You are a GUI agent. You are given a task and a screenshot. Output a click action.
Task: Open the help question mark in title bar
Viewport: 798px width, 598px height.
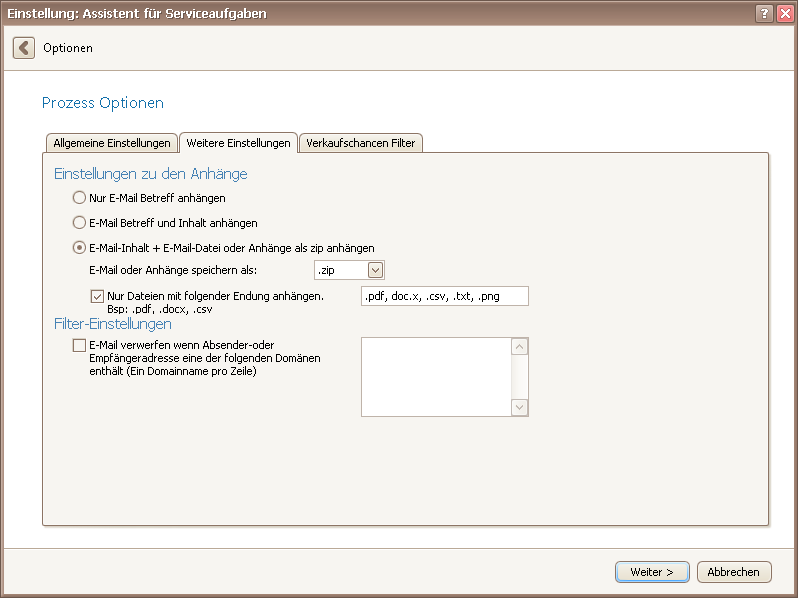tap(764, 13)
